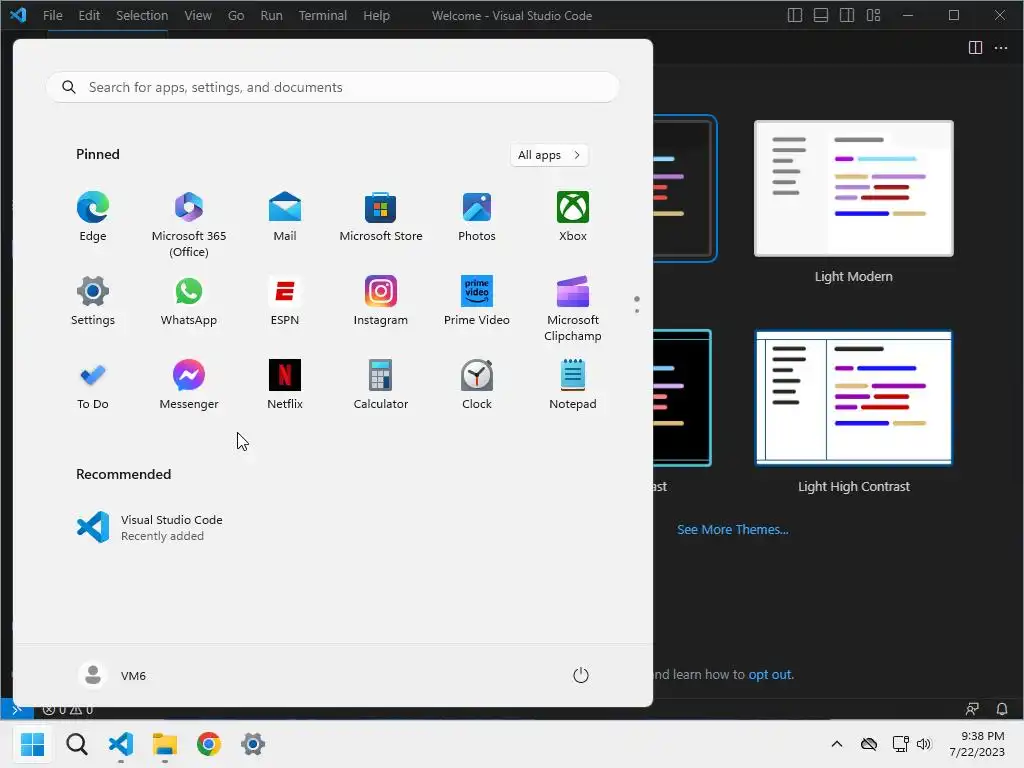Open the File menu in VS Code
The image size is (1024, 768).
tap(52, 15)
